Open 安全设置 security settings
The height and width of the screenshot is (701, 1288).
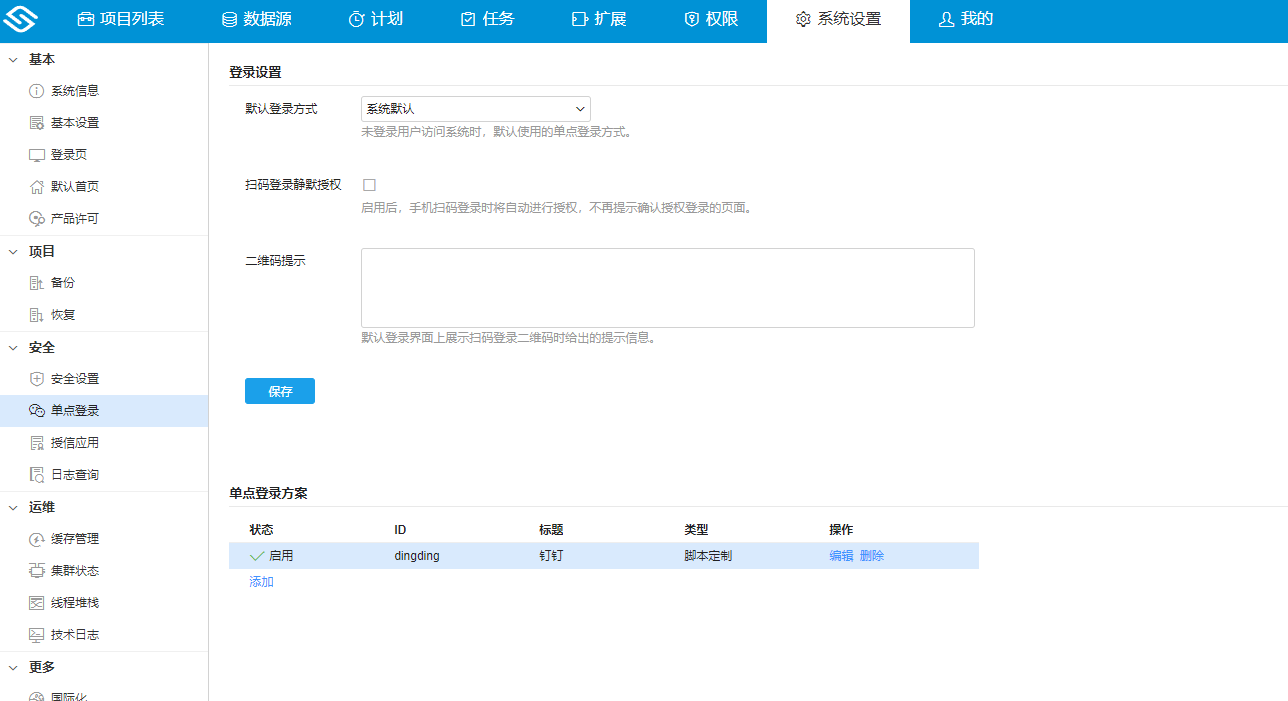pos(74,378)
